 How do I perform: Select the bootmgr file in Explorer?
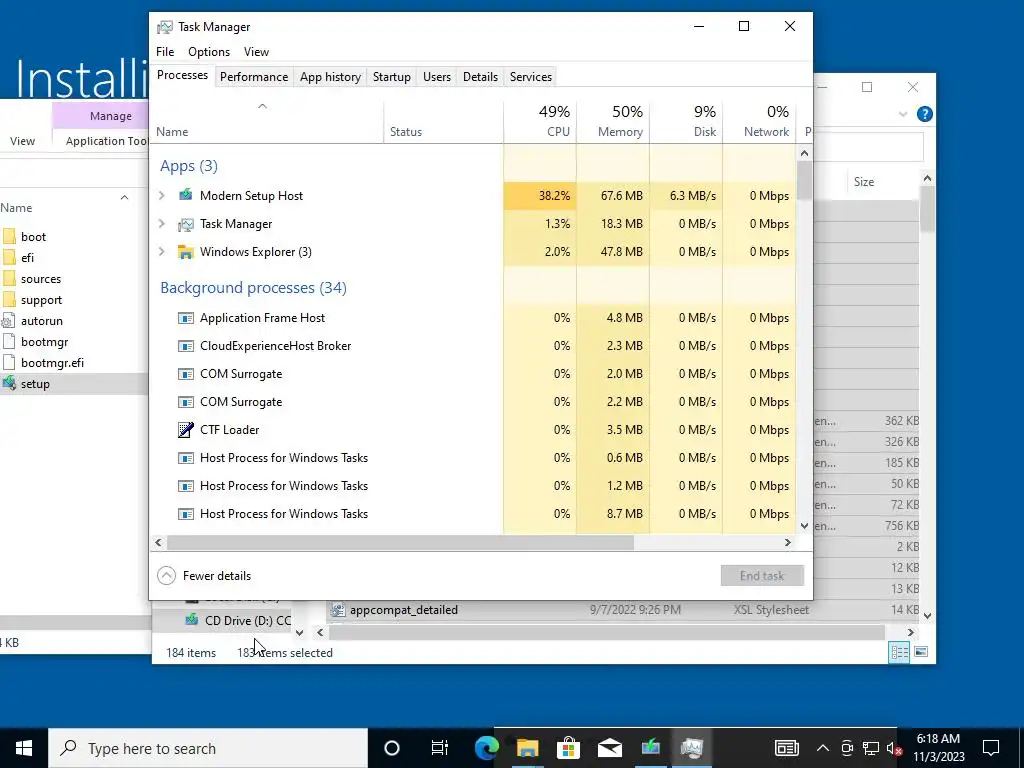pyautogui.click(x=44, y=342)
